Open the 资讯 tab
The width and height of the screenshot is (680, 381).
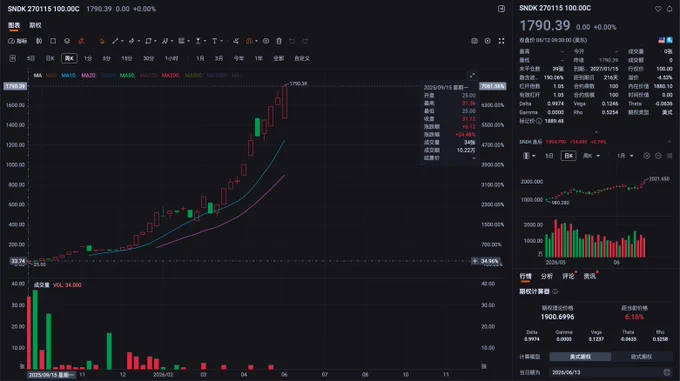589,276
